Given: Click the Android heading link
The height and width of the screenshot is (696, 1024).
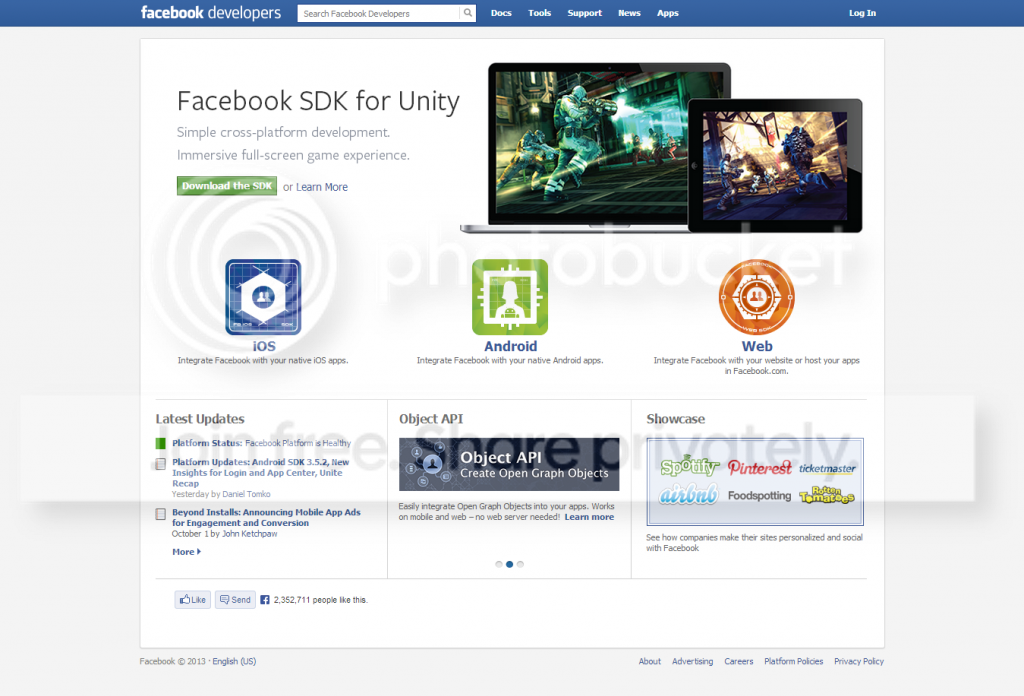Looking at the screenshot, I should point(511,346).
